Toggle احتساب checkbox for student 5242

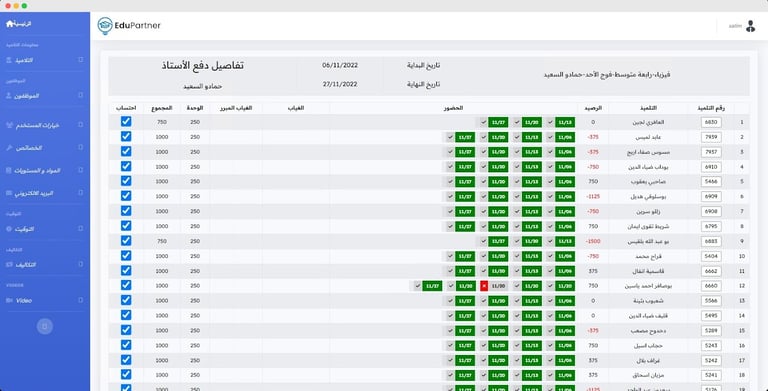[x=126, y=360]
